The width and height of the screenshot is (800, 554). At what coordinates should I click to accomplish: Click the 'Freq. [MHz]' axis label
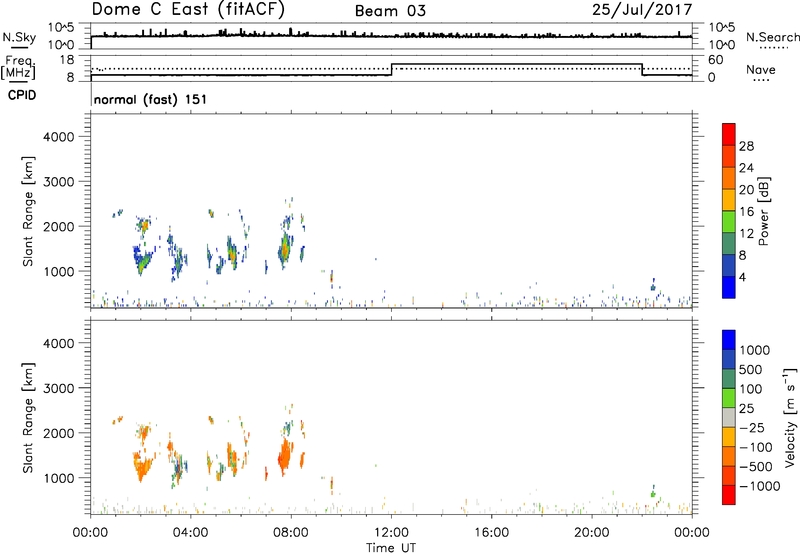pyautogui.click(x=19, y=67)
